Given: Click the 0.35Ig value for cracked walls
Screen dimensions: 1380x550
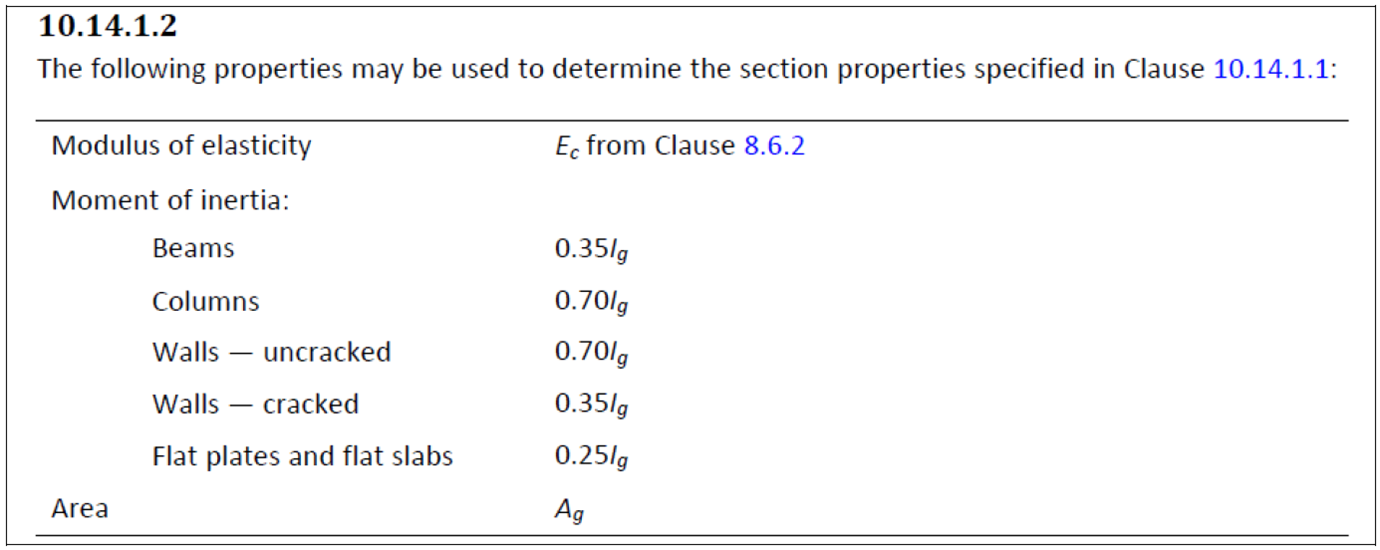Looking at the screenshot, I should coord(591,406).
